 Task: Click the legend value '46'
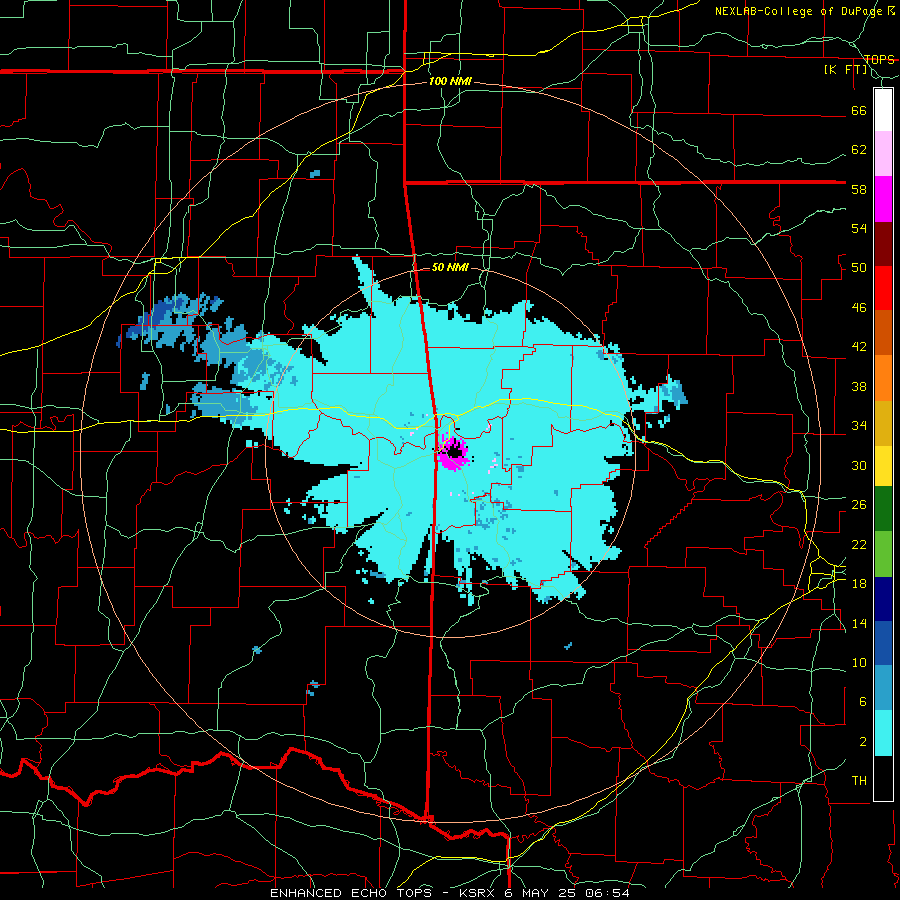click(859, 307)
